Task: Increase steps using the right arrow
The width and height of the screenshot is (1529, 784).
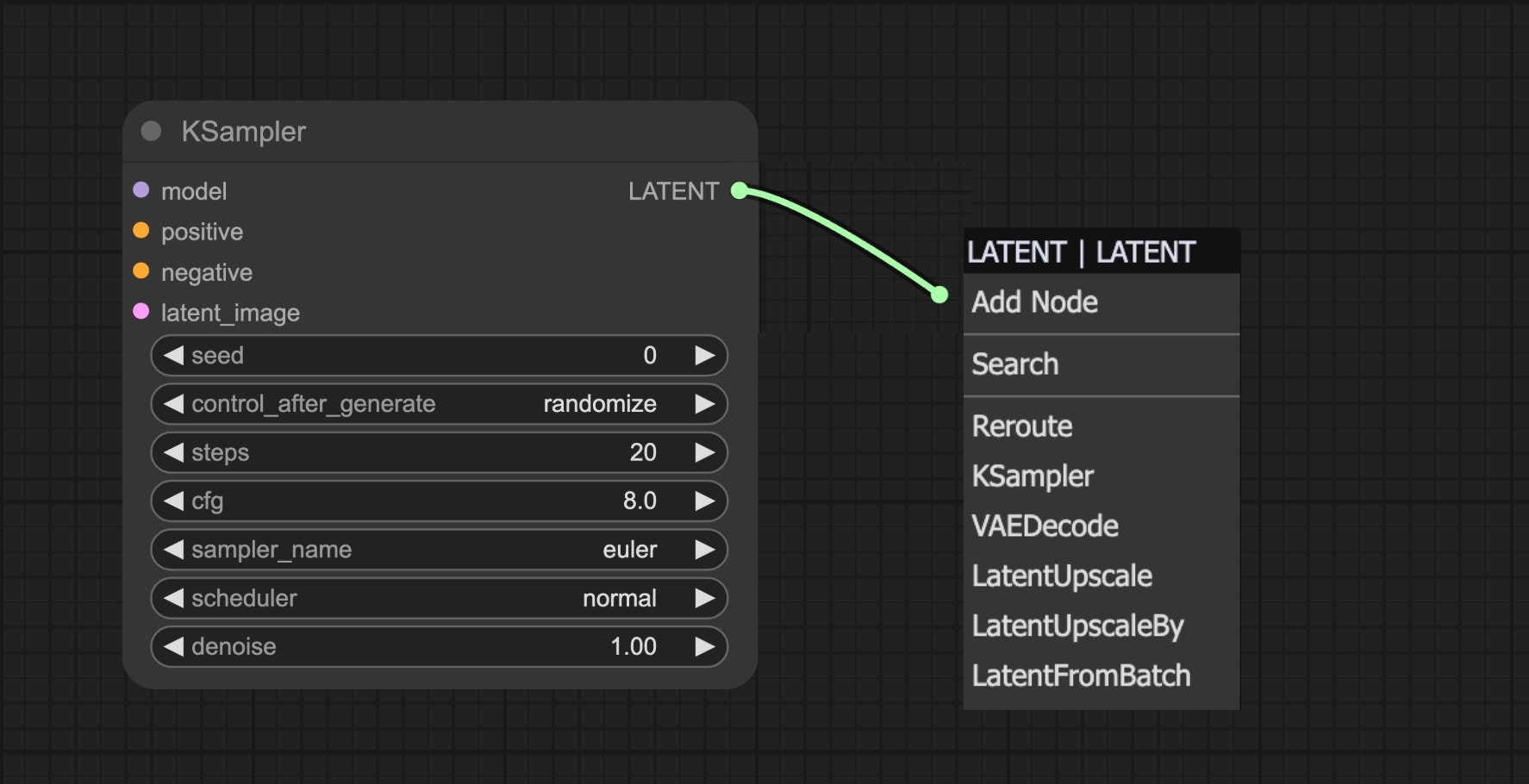Action: coord(707,452)
